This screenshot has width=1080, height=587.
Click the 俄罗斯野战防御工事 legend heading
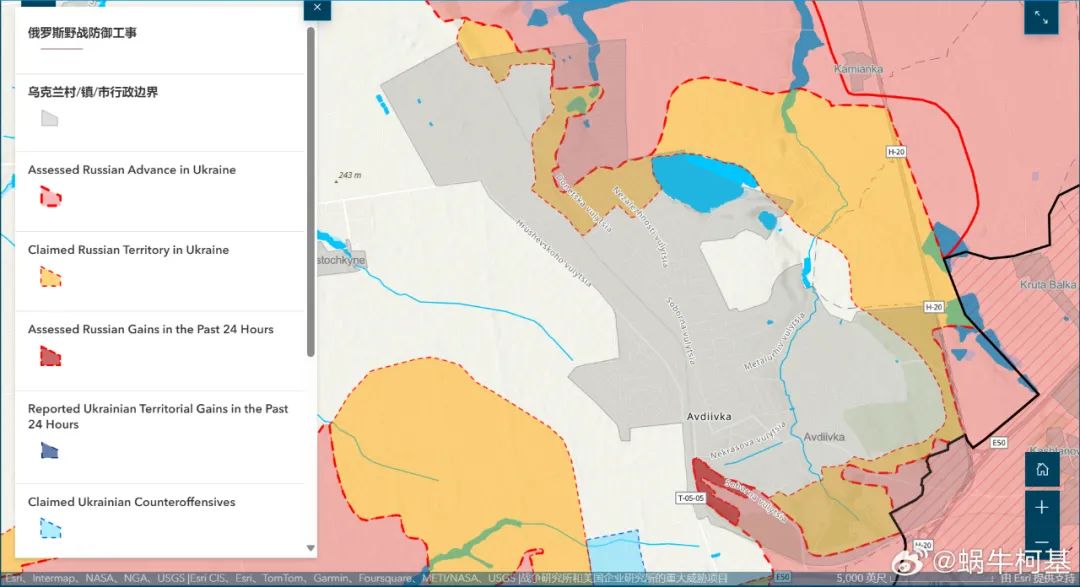(x=82, y=32)
